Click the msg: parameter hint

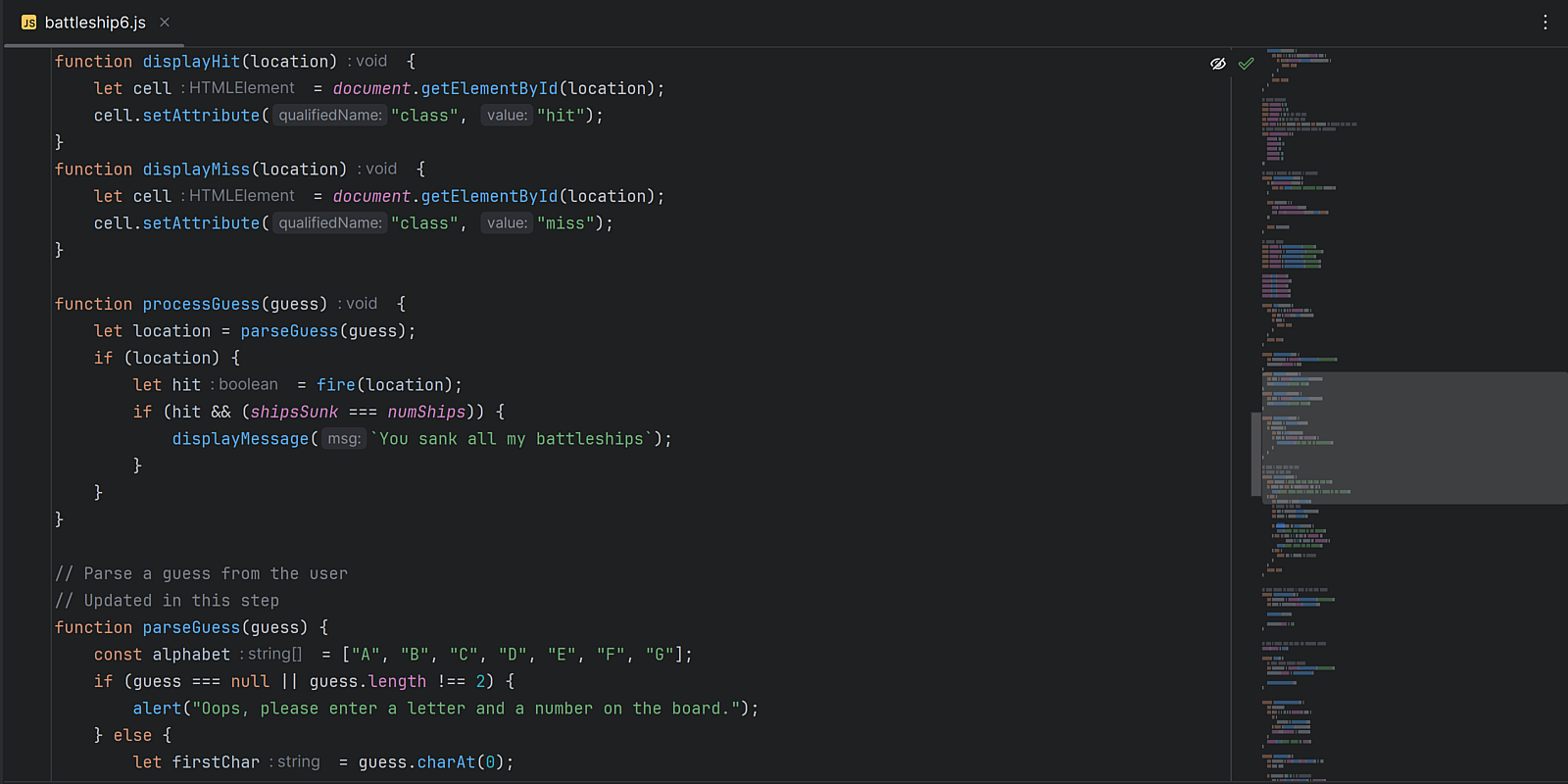(x=344, y=438)
